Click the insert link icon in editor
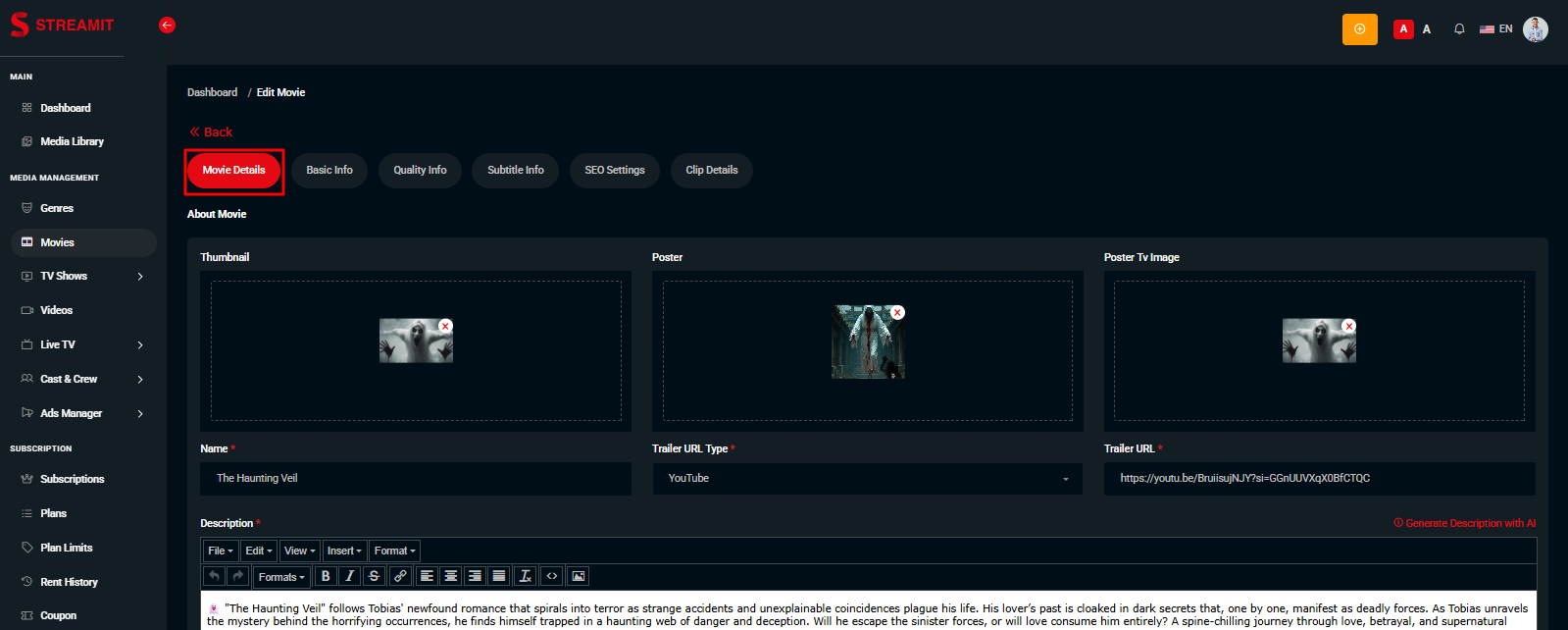1568x630 pixels. tap(399, 576)
